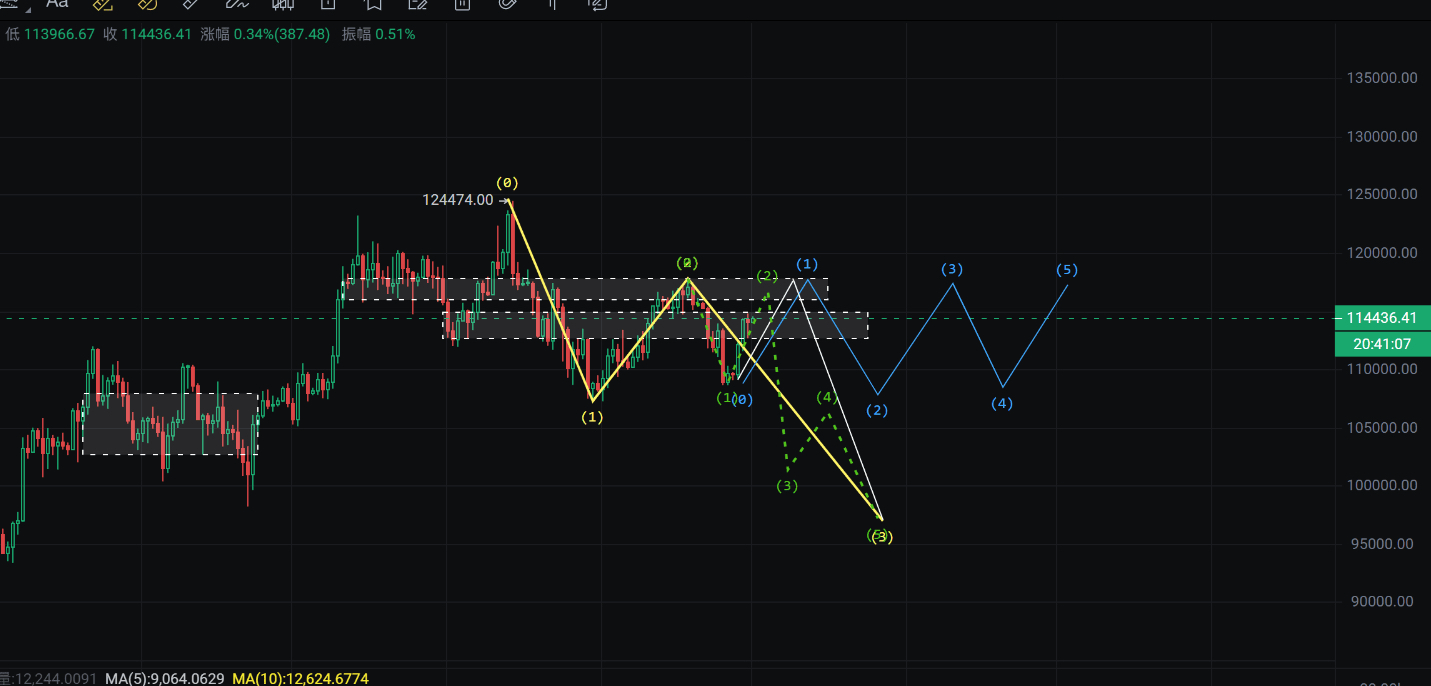Click the MA(5) indicator label
Viewport: 1431px width, 686px height.
tap(166, 679)
